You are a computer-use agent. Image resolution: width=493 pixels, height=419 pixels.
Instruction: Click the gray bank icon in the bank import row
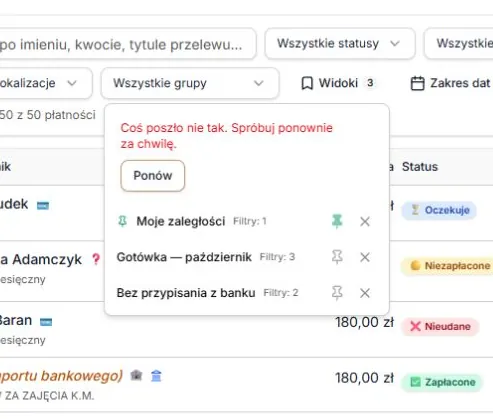click(x=136, y=376)
